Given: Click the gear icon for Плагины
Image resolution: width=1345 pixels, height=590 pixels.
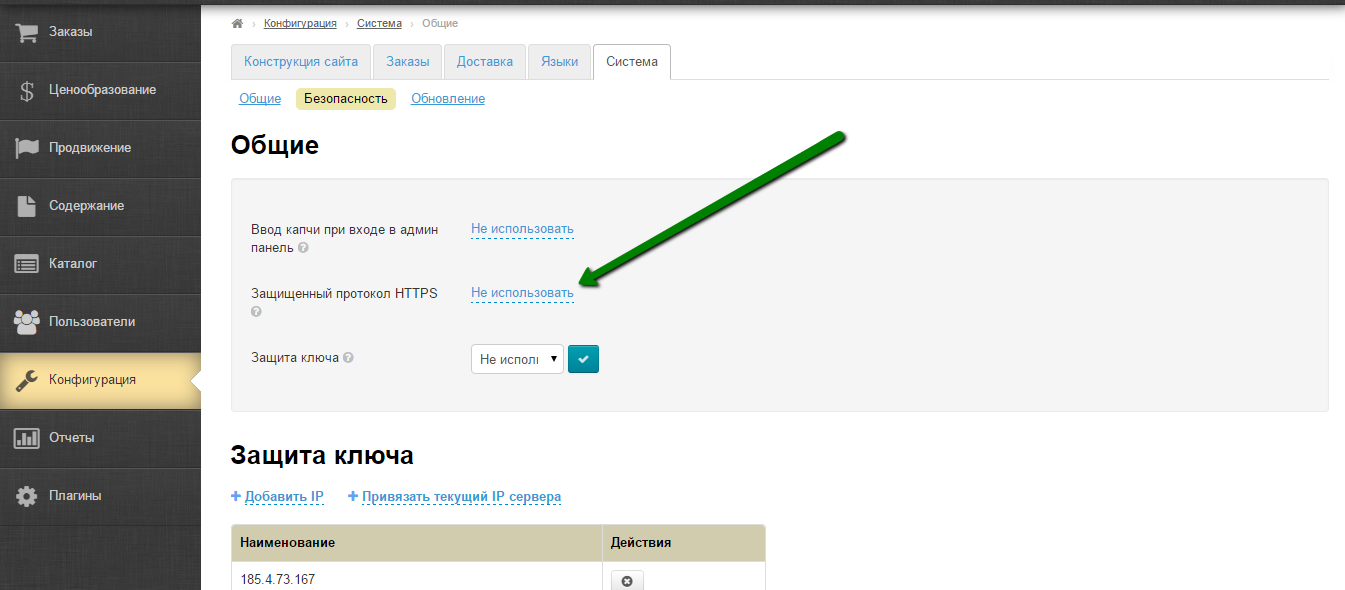Looking at the screenshot, I should [27, 496].
